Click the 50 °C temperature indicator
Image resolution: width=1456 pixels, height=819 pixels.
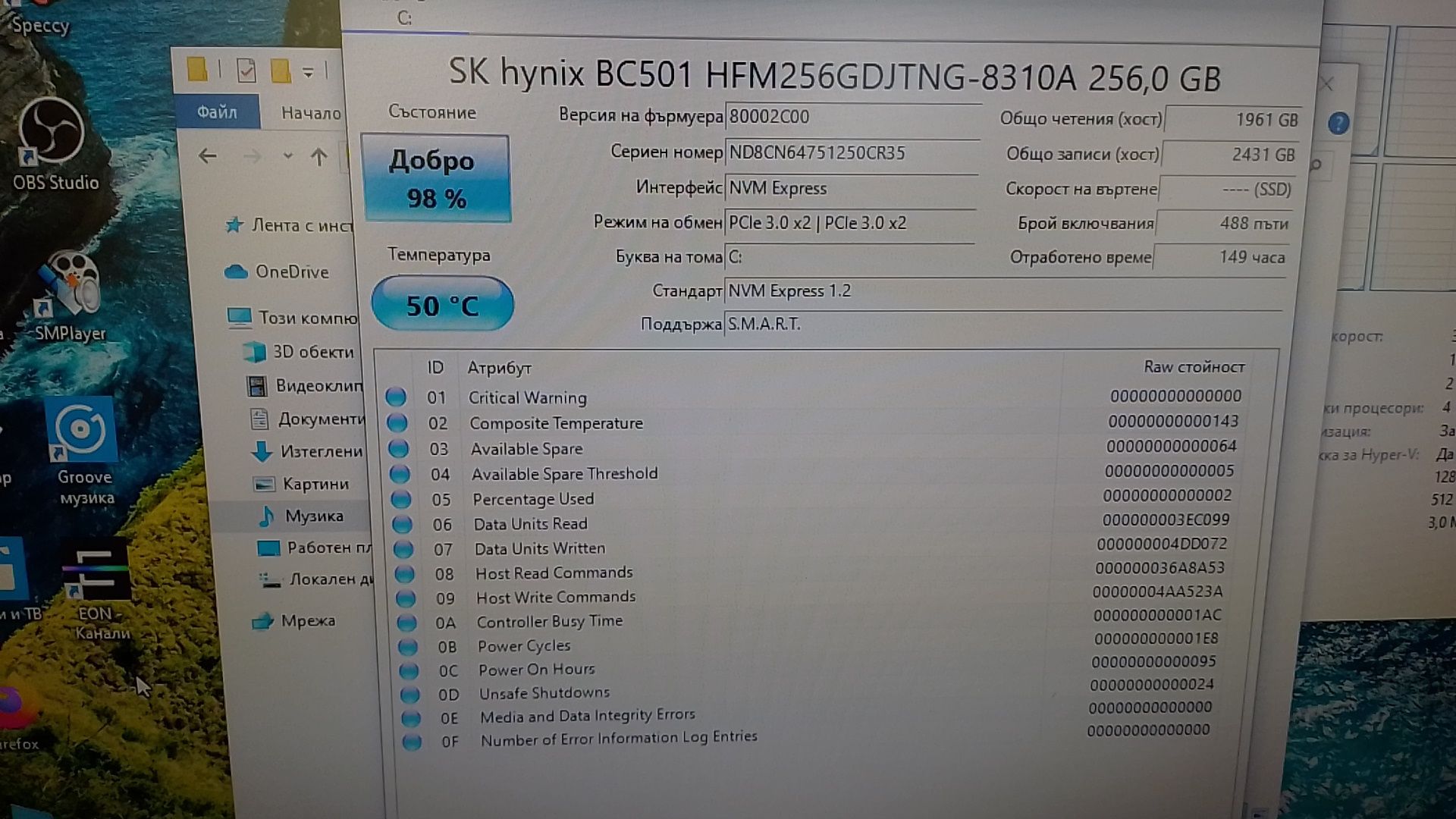pos(442,305)
